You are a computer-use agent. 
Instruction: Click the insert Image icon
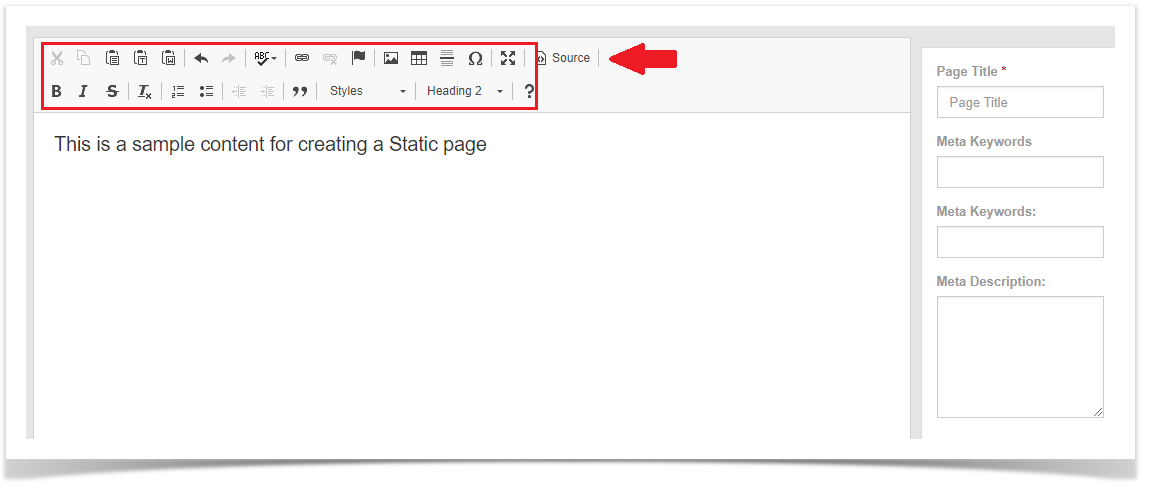click(x=391, y=58)
